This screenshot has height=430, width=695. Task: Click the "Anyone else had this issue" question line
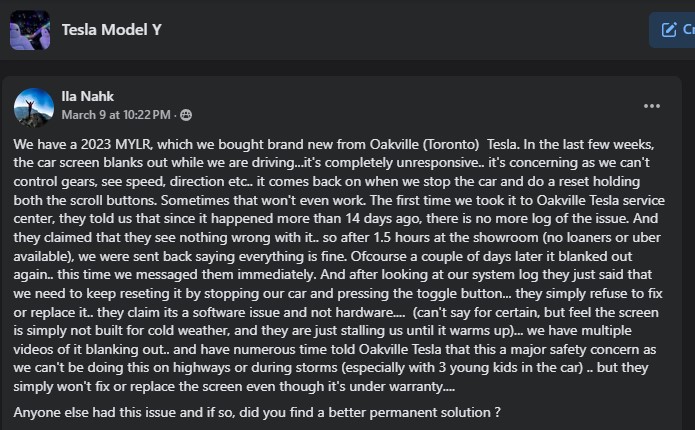coord(257,412)
